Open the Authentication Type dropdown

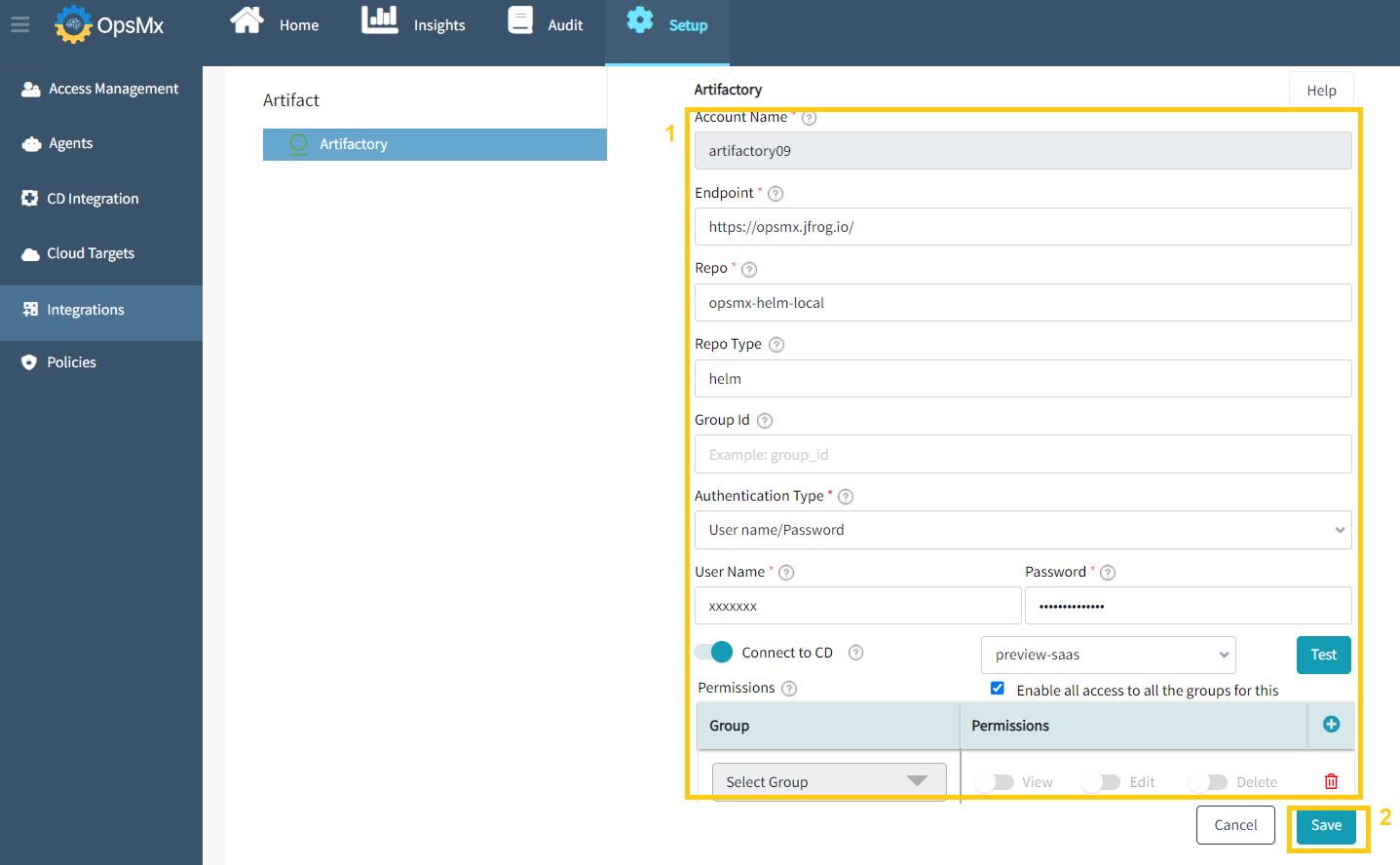pyautogui.click(x=1022, y=529)
